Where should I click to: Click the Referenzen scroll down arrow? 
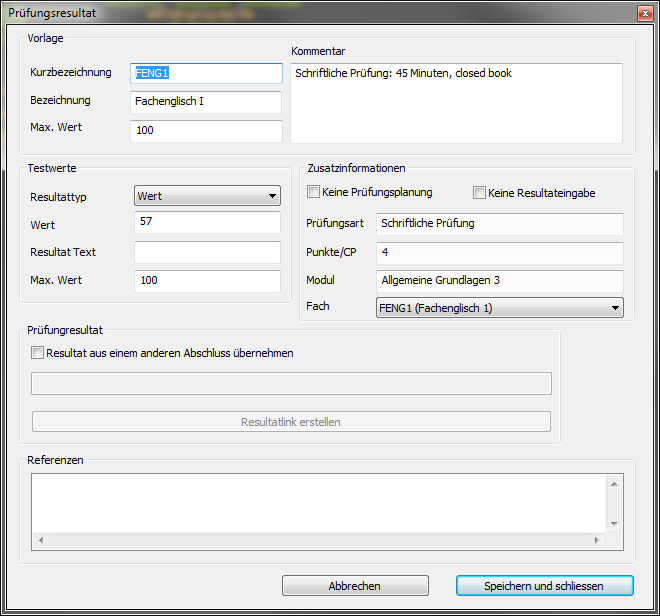pyautogui.click(x=615, y=523)
